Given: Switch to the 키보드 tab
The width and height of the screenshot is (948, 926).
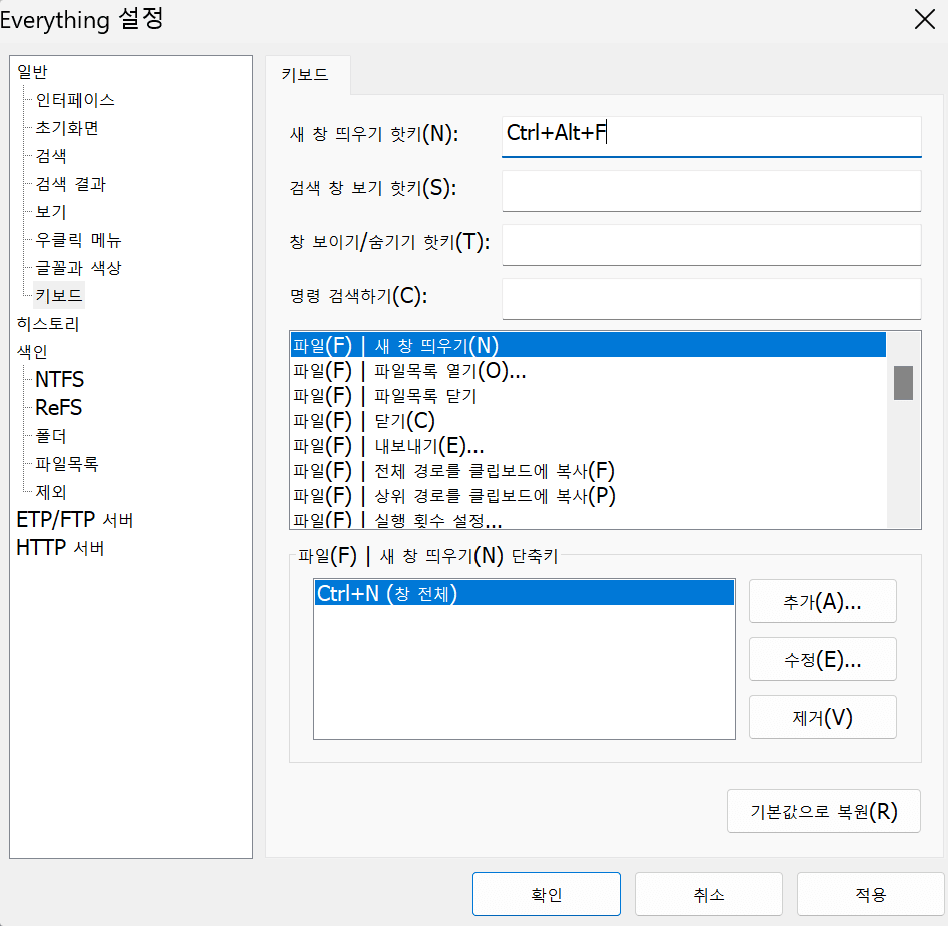Looking at the screenshot, I should click(x=305, y=75).
